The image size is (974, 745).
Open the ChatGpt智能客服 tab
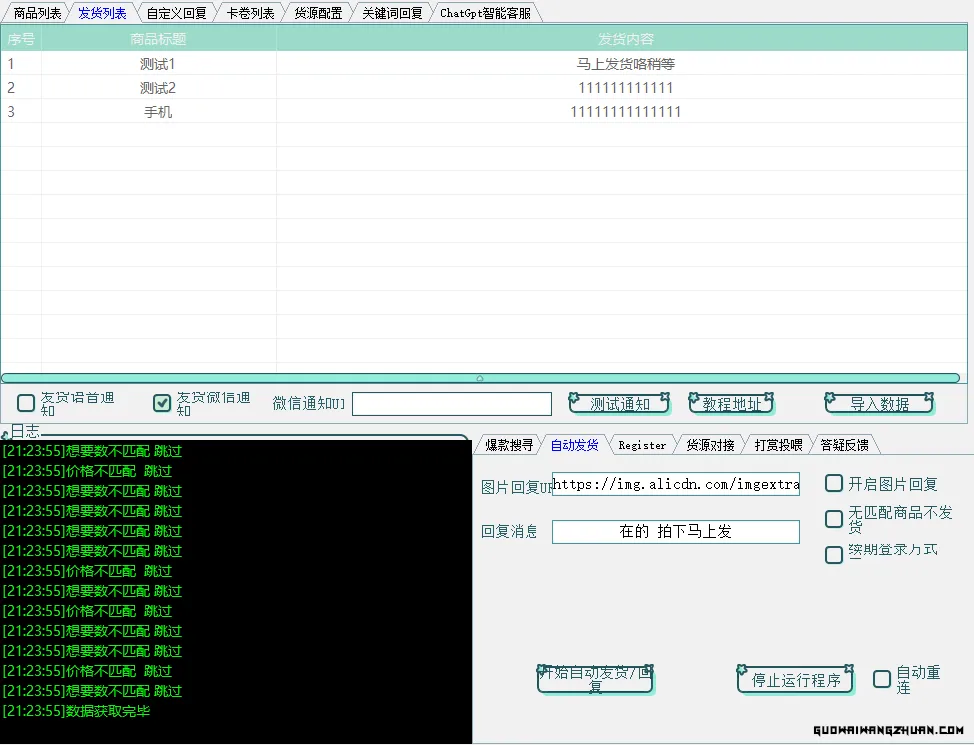coord(485,13)
